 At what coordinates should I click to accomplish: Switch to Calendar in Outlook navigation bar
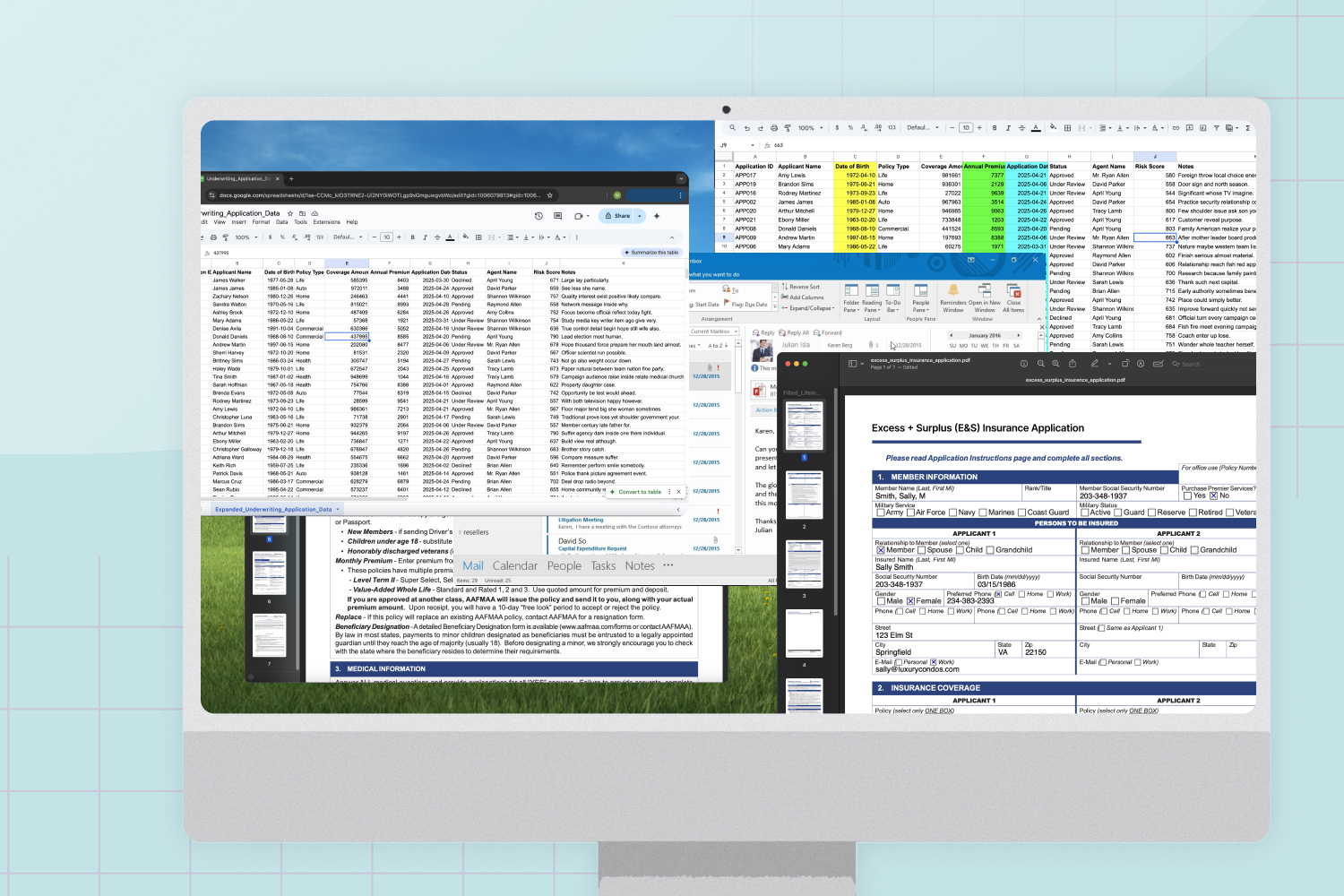coord(515,565)
